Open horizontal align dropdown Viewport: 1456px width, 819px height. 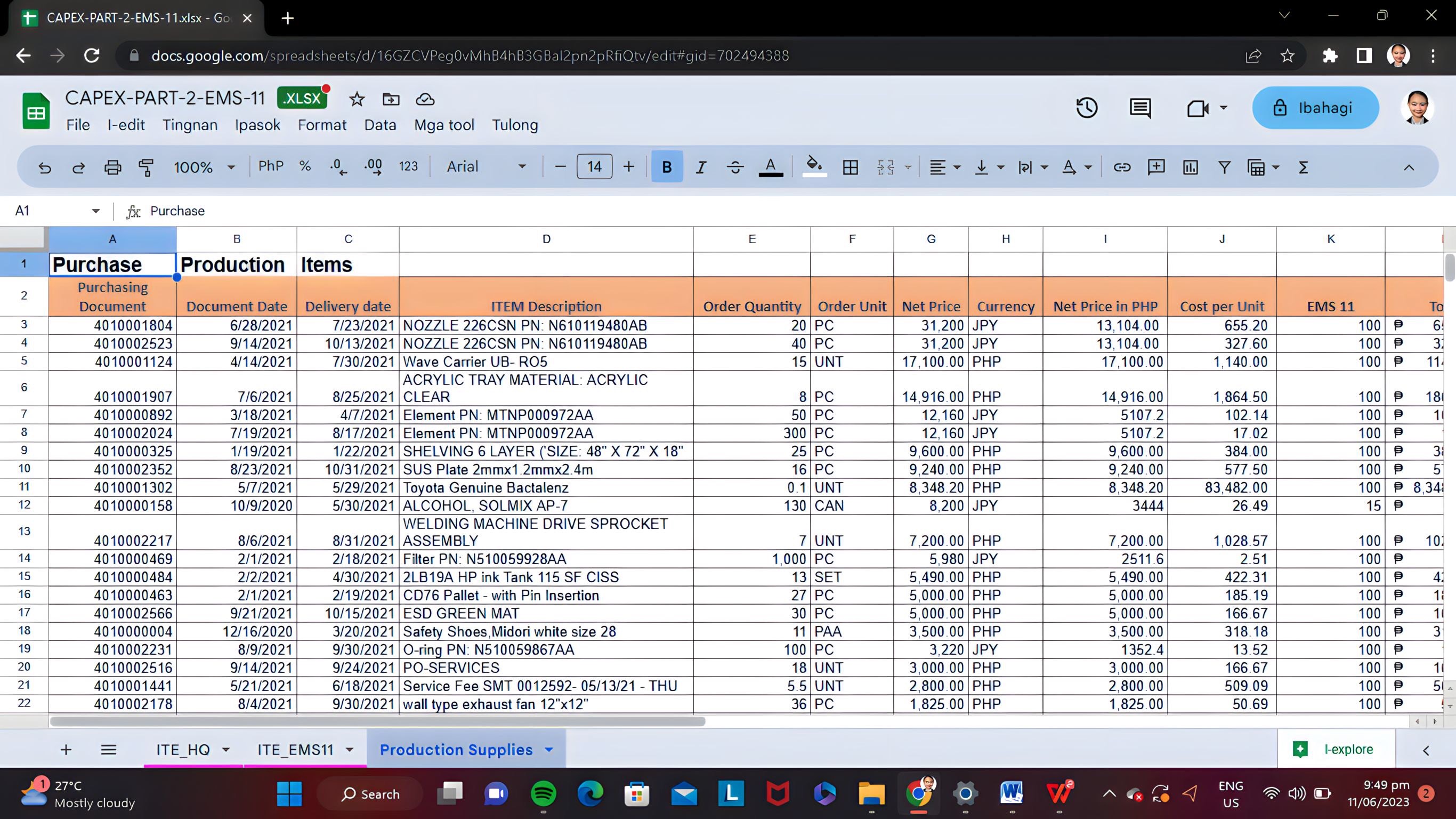click(x=945, y=167)
